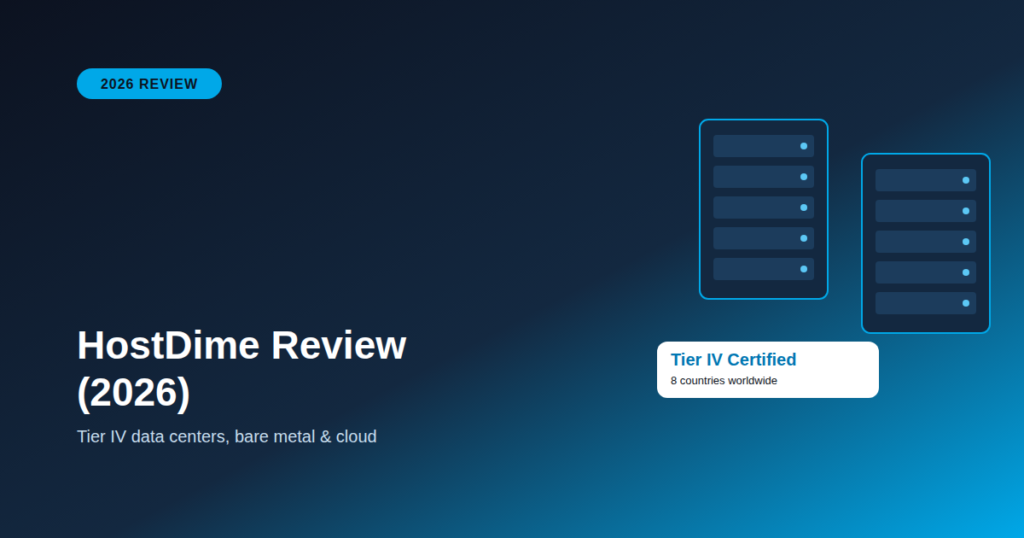Select fourth server slot in right rack
Image resolution: width=1024 pixels, height=538 pixels.
point(925,272)
